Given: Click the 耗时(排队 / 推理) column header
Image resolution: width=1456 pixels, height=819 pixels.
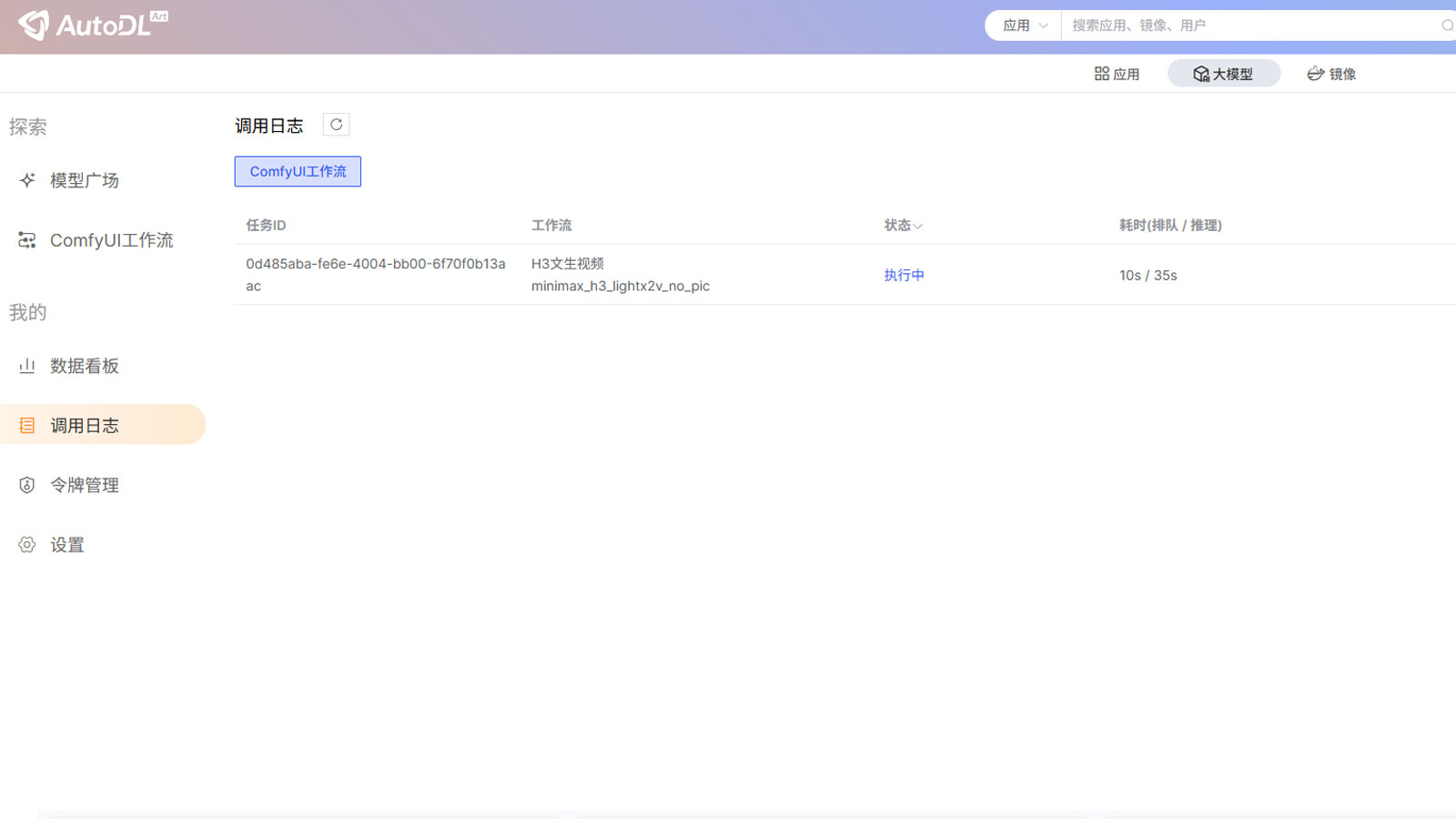Looking at the screenshot, I should (x=1170, y=225).
